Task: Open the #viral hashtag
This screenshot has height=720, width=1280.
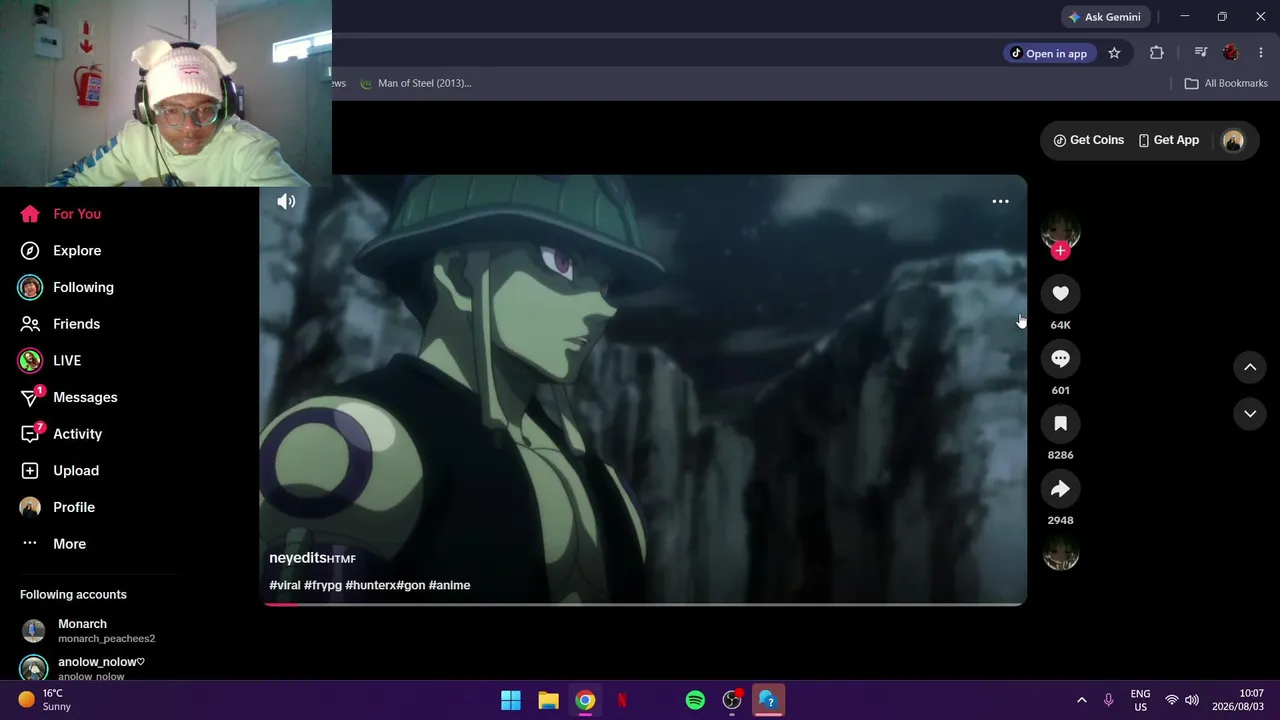Action: (x=285, y=585)
